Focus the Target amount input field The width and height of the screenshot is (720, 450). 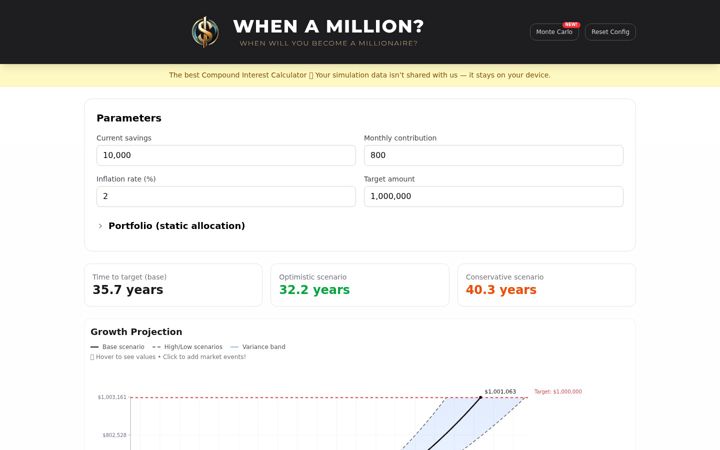[494, 196]
